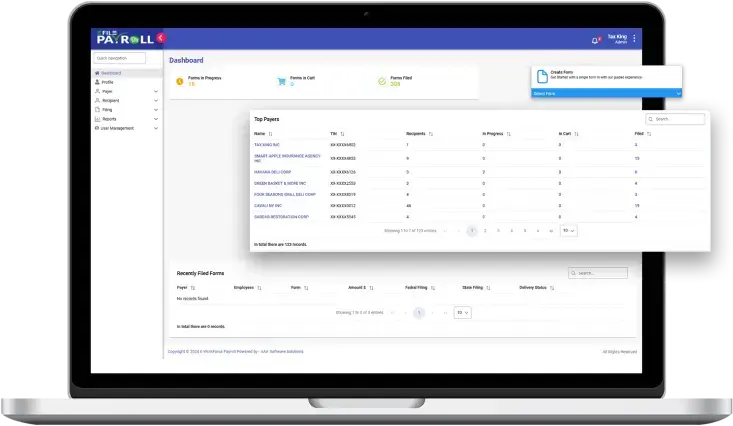Open notifications via the bell icon
Screen dimensions: 733x426
click(595, 40)
